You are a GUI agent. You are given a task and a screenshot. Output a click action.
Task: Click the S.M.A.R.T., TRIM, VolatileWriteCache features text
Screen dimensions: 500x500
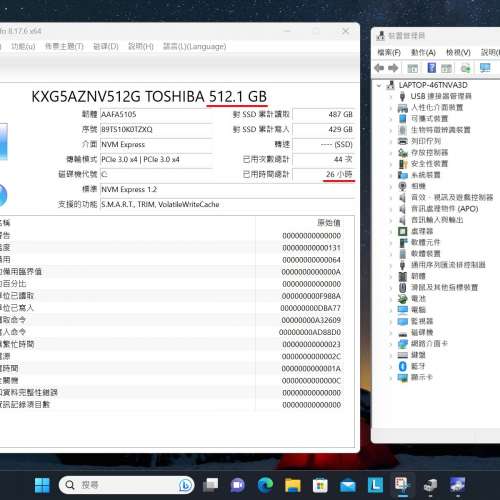click(x=160, y=204)
